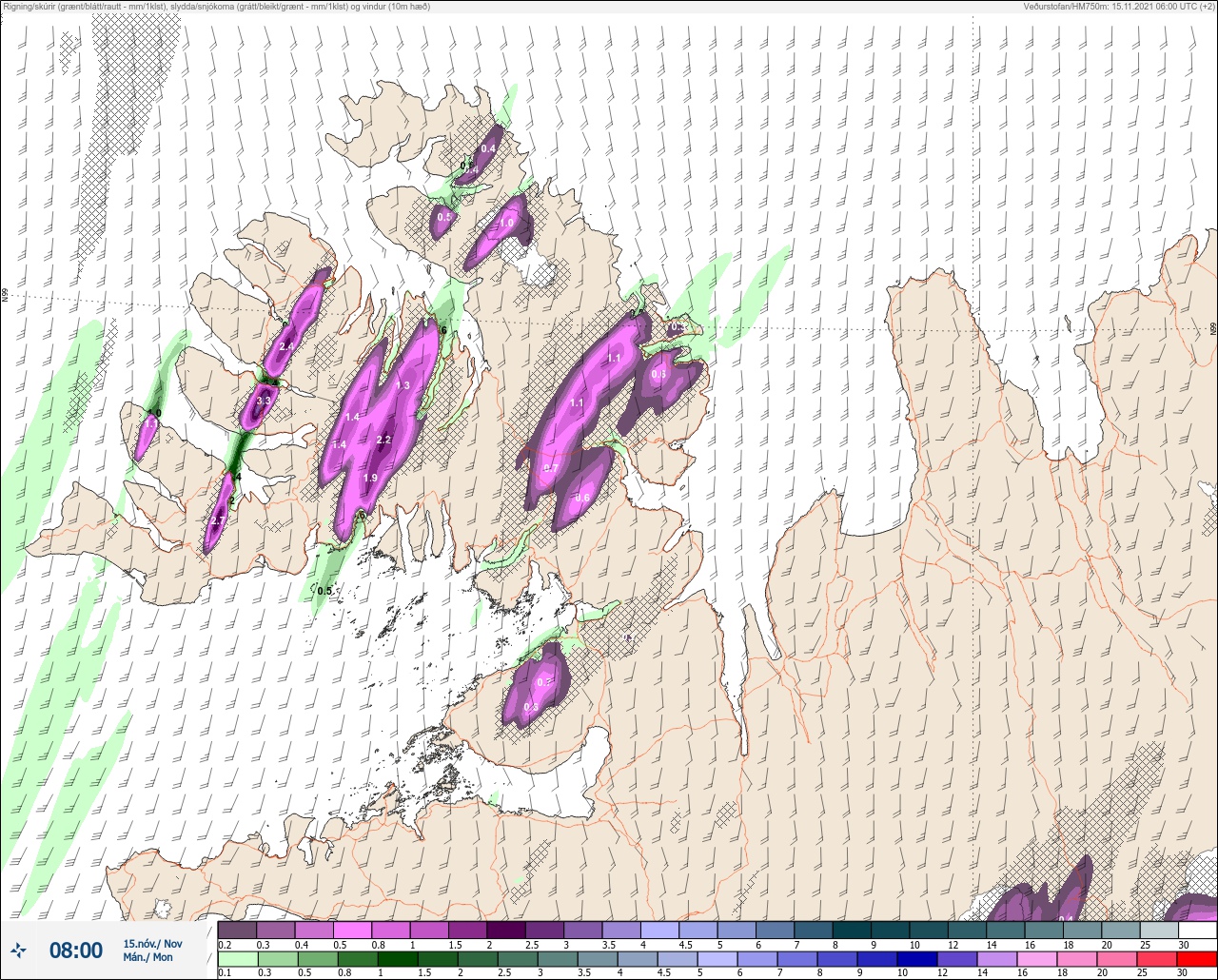Click the map title text starting 'Rigning/skúrir'

click(215, 7)
